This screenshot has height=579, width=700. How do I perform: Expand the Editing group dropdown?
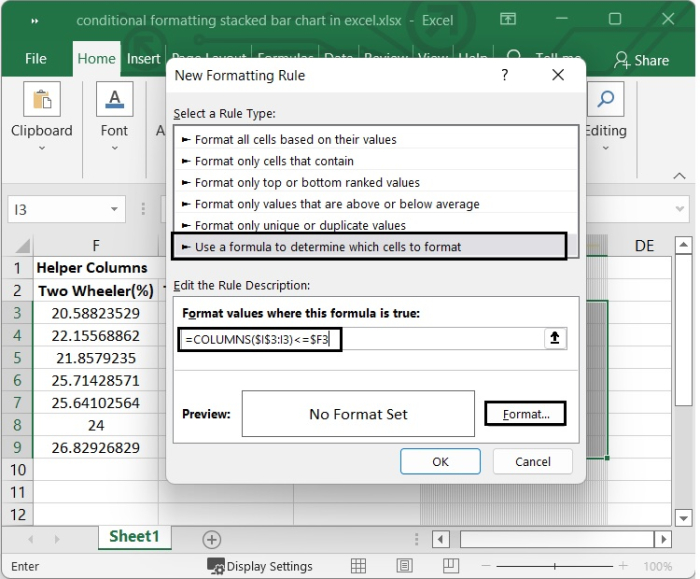tap(605, 148)
